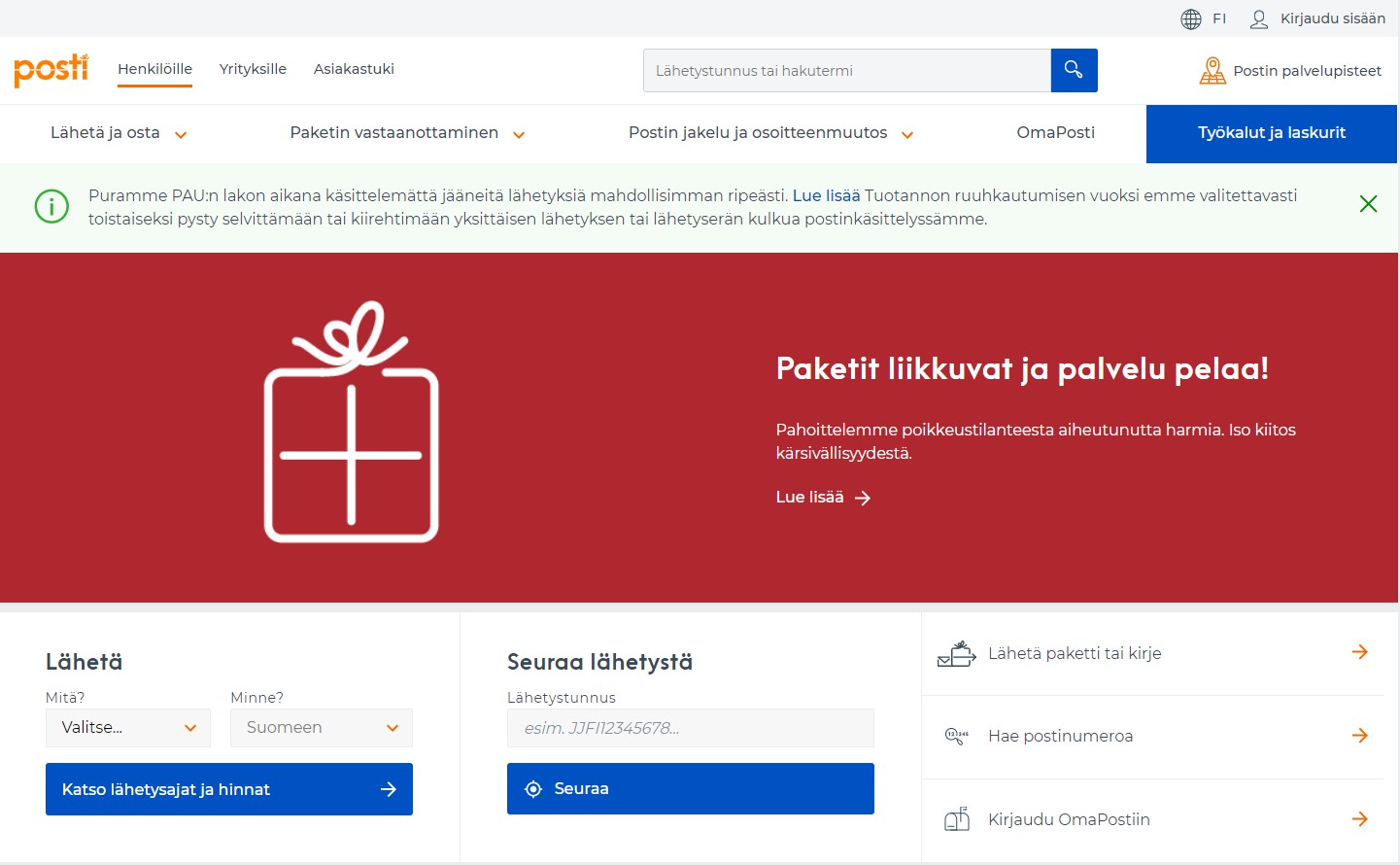Screen dimensions: 1400x865
Task: Click the Seuraa lähetystä heading
Action: [599, 662]
